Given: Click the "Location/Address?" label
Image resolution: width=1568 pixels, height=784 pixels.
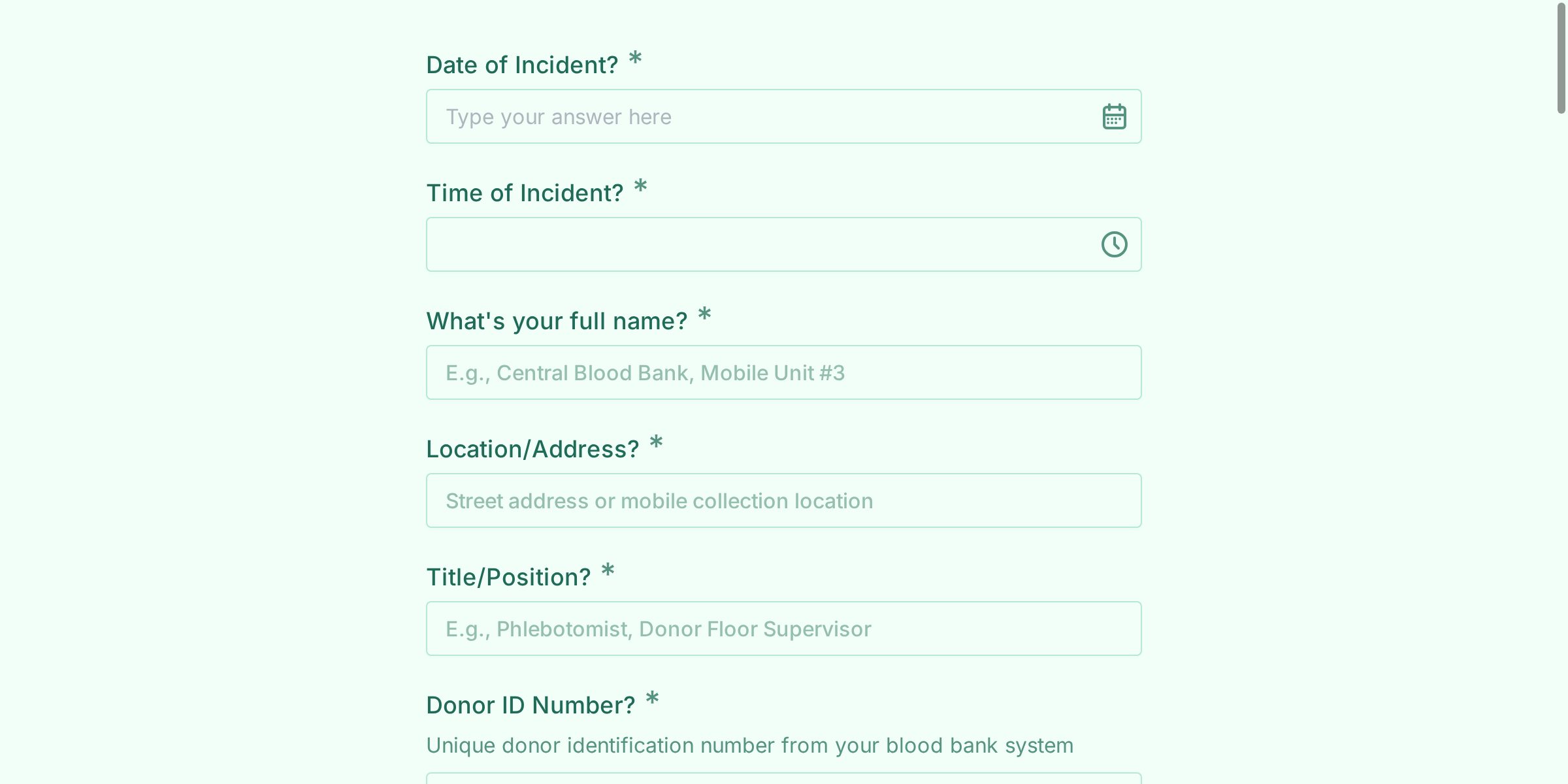Looking at the screenshot, I should [532, 449].
